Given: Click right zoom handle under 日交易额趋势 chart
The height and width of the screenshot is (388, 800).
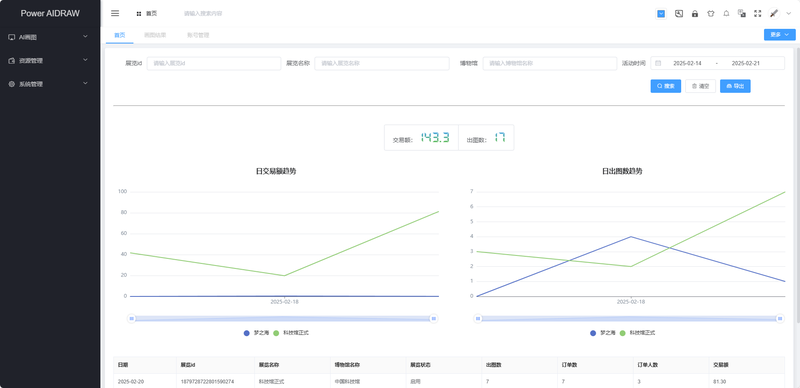Looking at the screenshot, I should coord(434,319).
